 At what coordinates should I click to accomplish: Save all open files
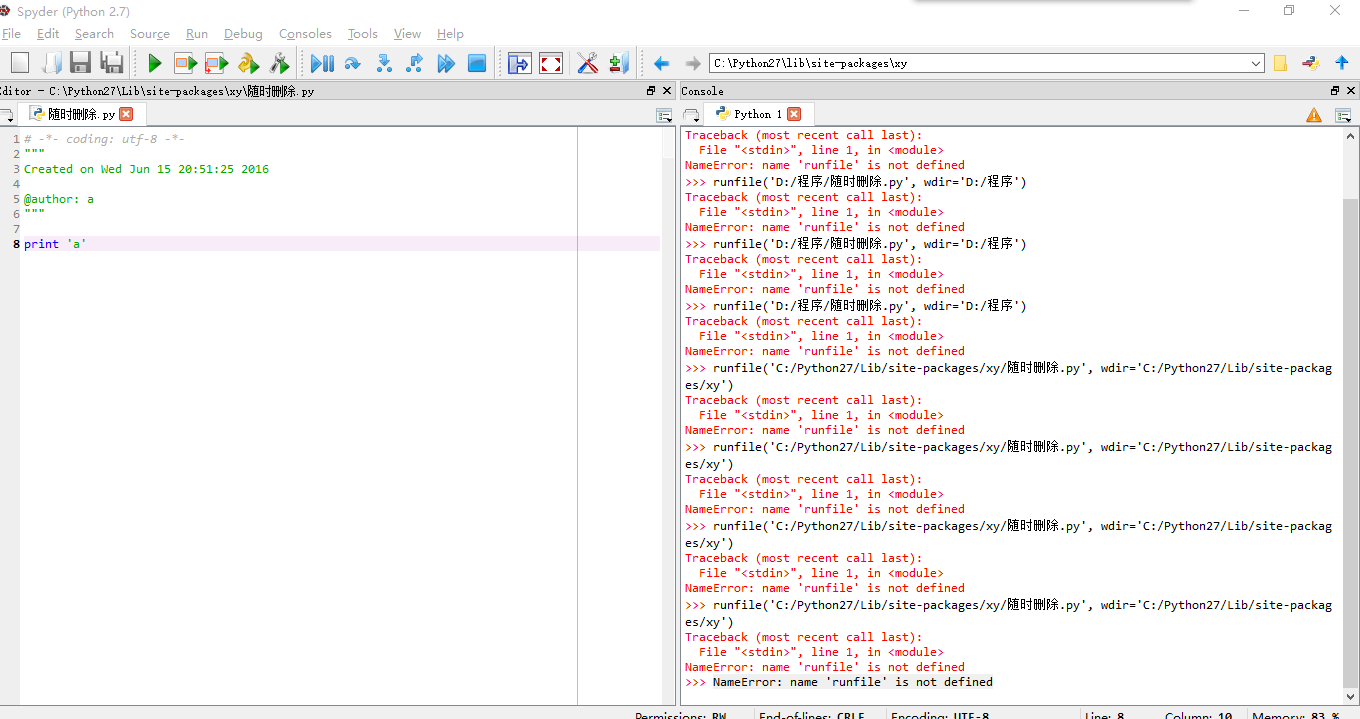pos(112,62)
